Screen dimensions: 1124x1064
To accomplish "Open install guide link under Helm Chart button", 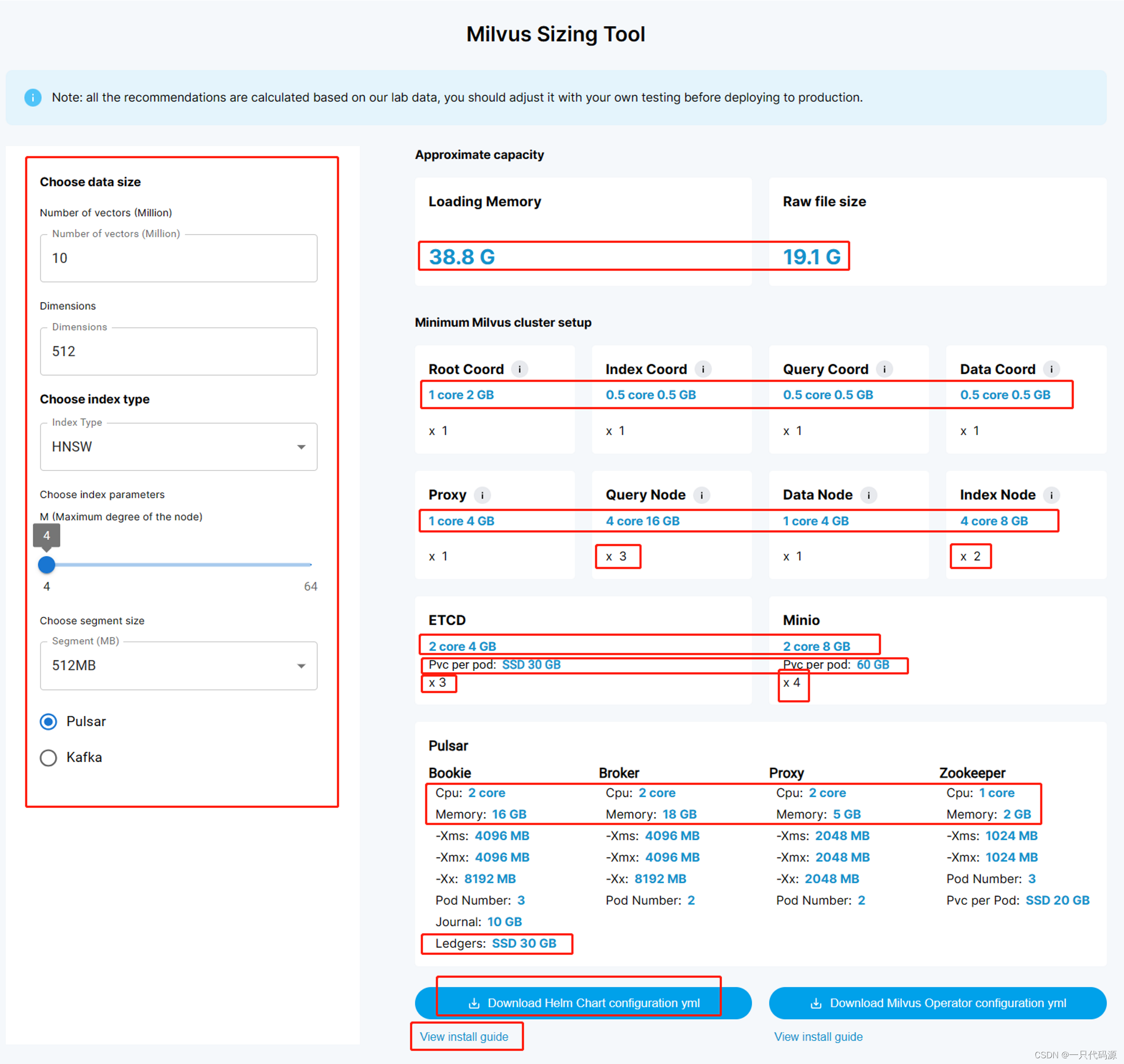I will click(x=464, y=1037).
